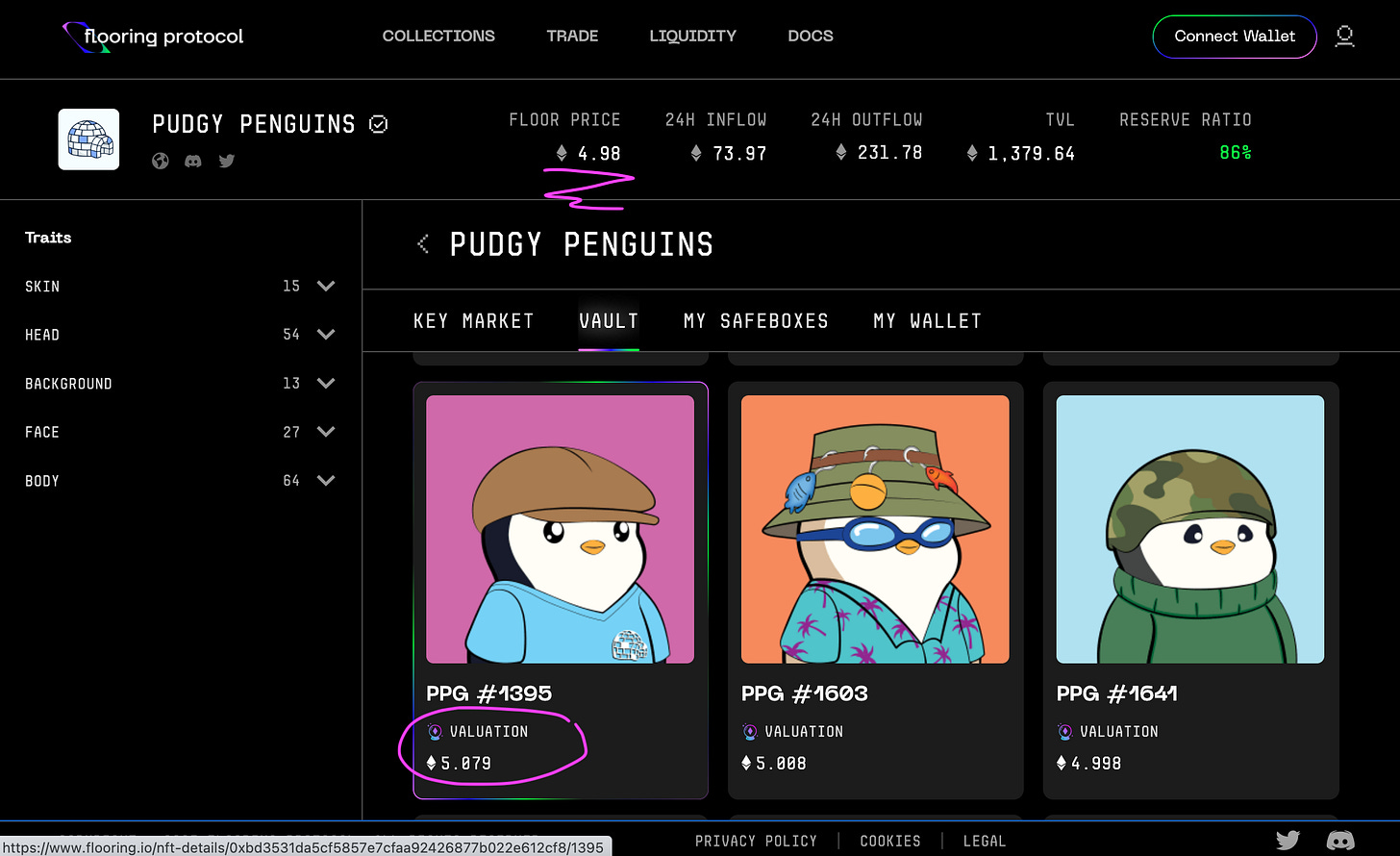1400x856 pixels.
Task: Open the Pudgy Penguins Discord icon
Action: (193, 161)
